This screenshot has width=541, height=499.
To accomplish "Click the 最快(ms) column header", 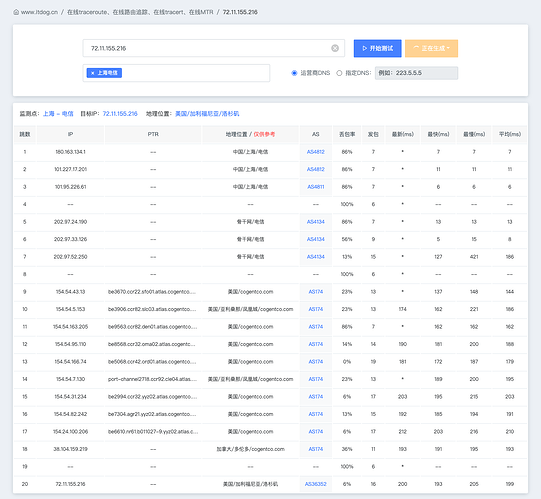I will pyautogui.click(x=439, y=134).
